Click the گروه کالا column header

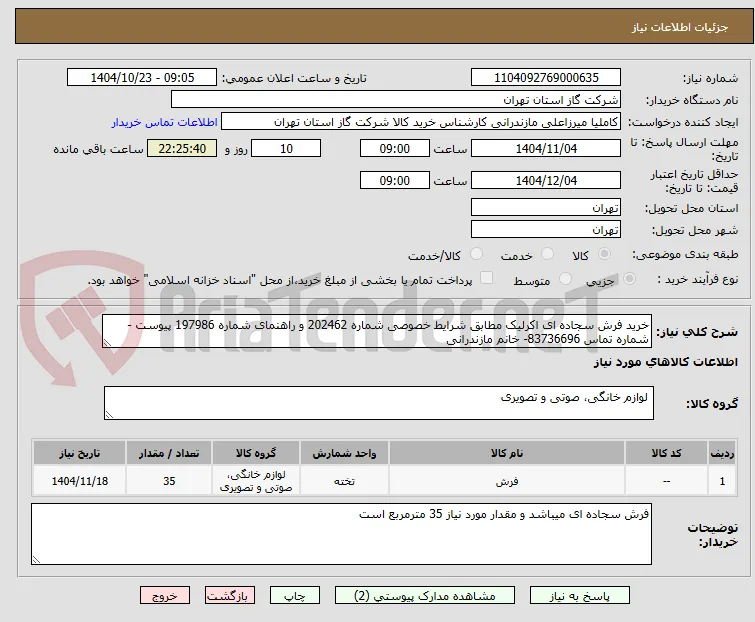256,453
